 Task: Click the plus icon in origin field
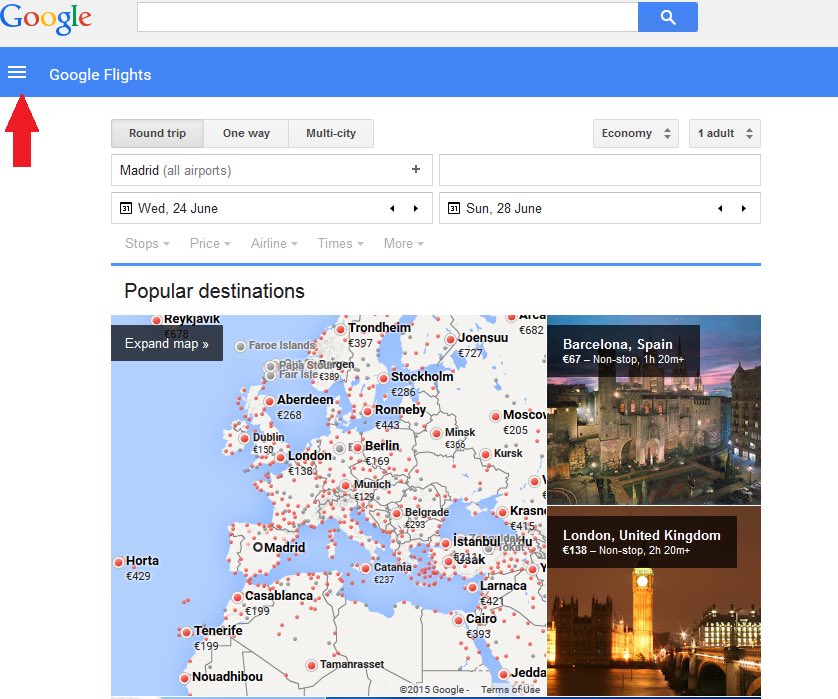pyautogui.click(x=416, y=169)
